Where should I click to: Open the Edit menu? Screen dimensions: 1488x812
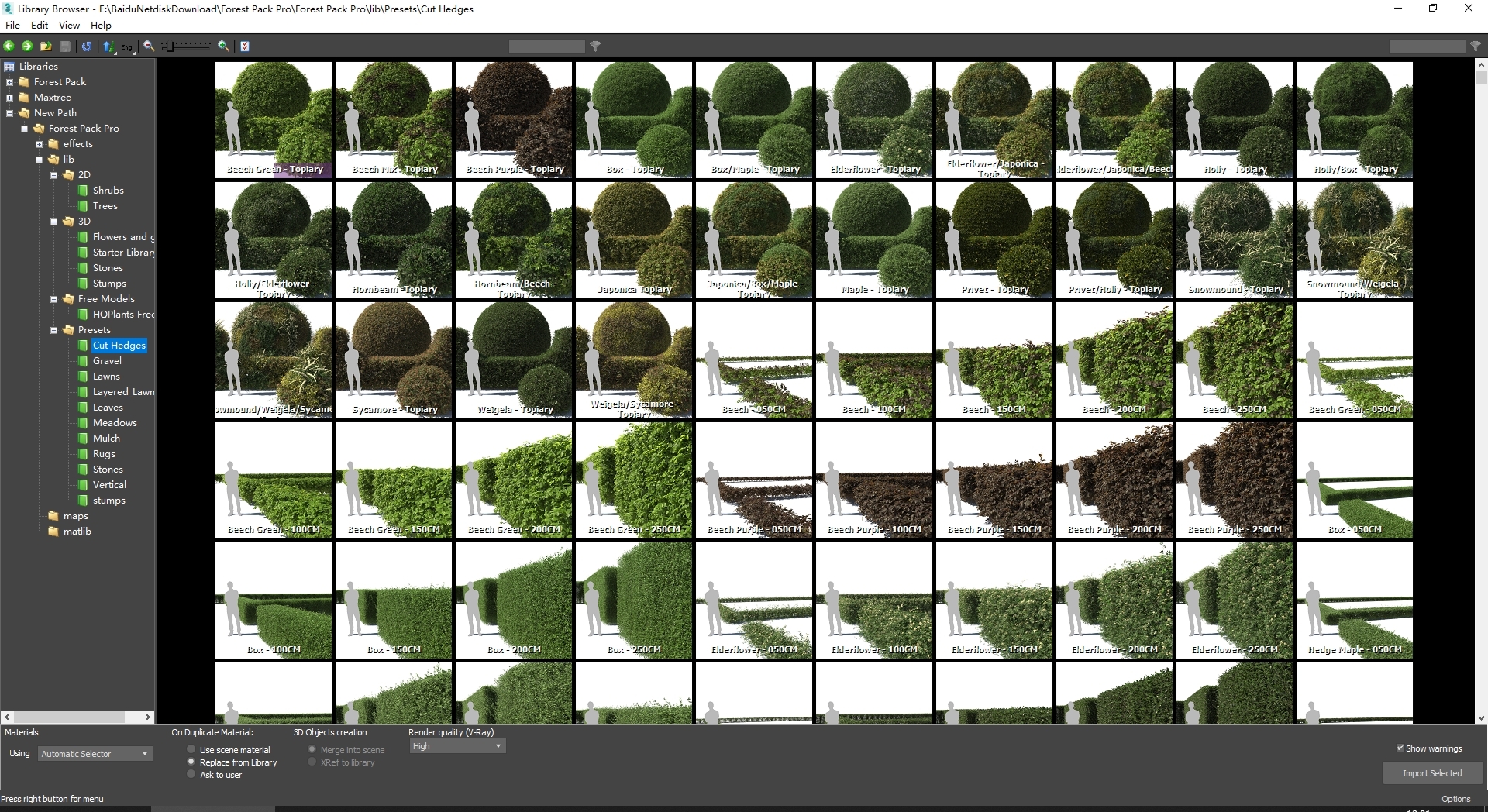point(40,25)
